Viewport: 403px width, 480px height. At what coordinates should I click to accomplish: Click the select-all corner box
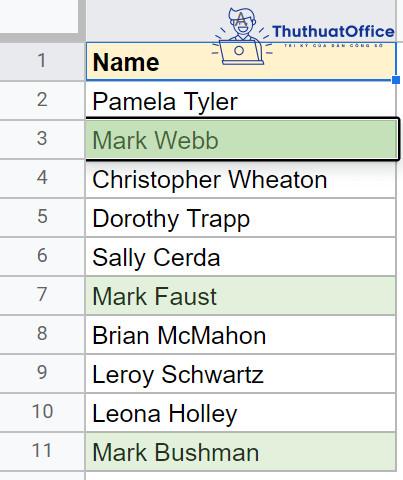[39, 18]
